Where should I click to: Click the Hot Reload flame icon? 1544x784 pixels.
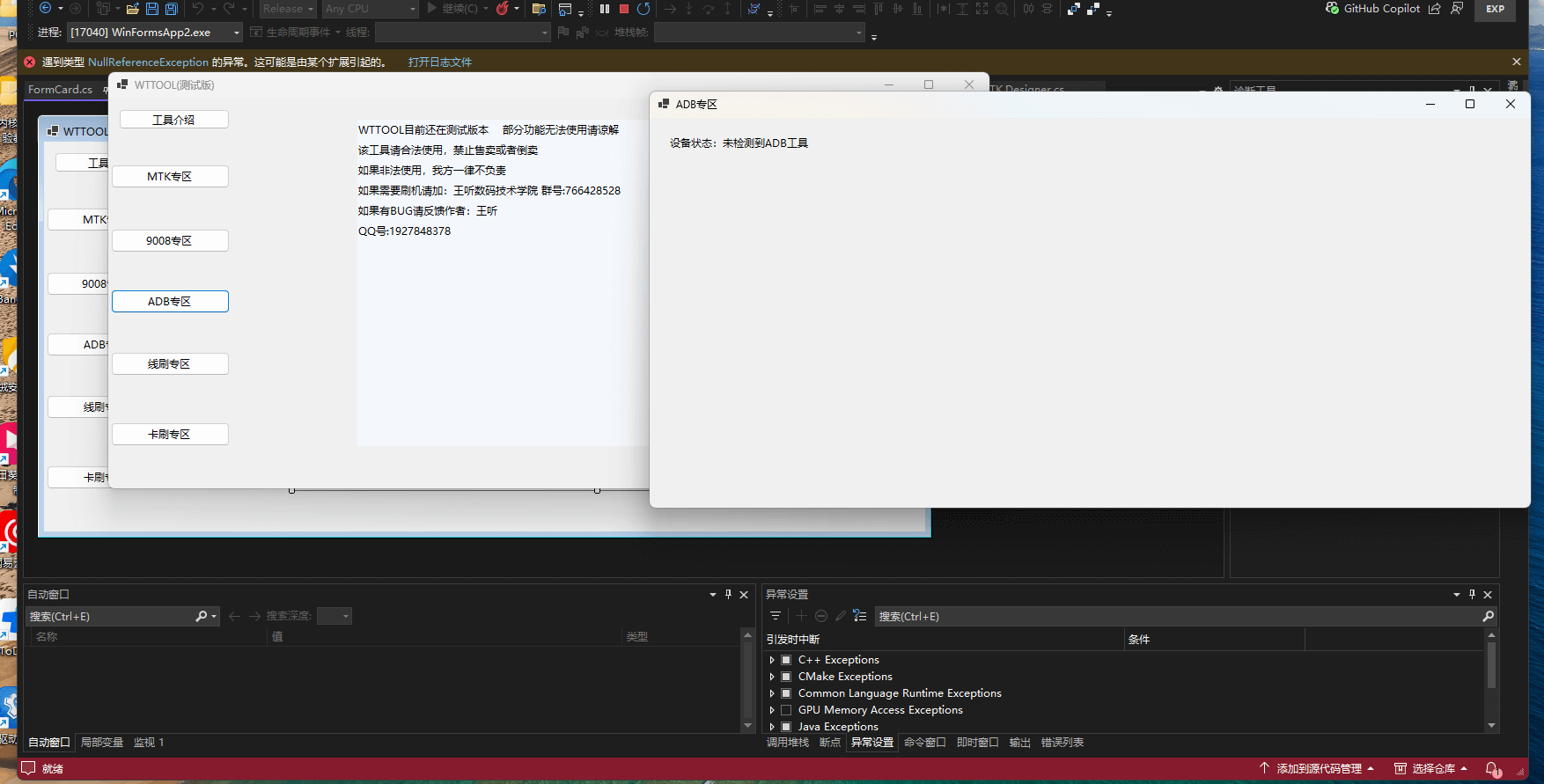[x=502, y=9]
